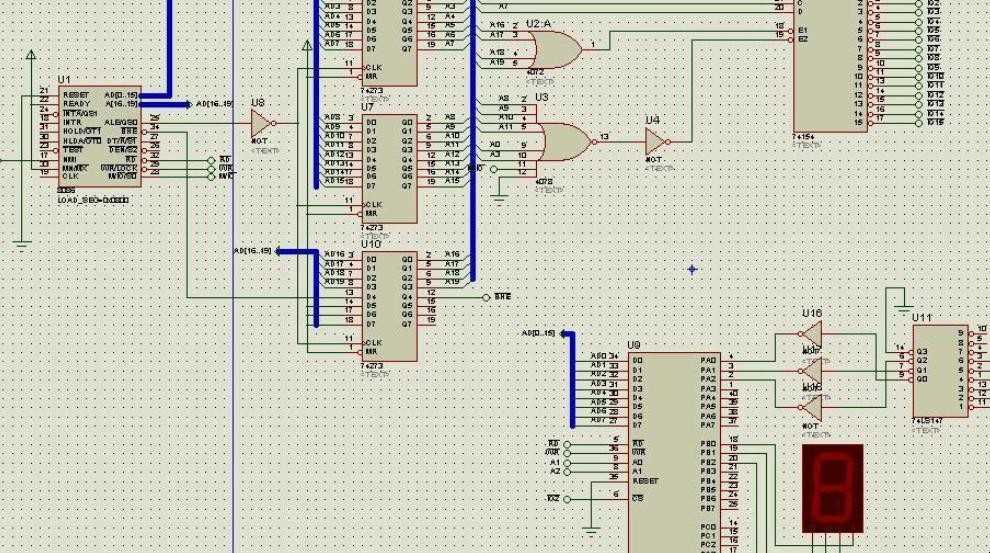Select the AD[0..15] bus label near U9
Screen dimensions: 990x553
click(x=539, y=333)
